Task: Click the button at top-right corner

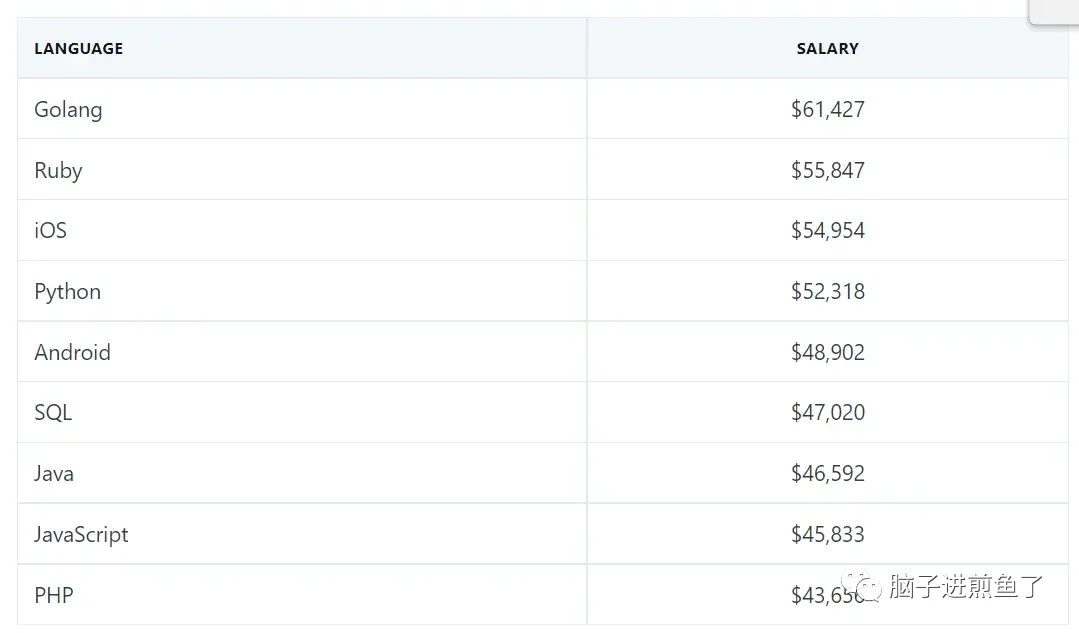Action: [1054, 12]
